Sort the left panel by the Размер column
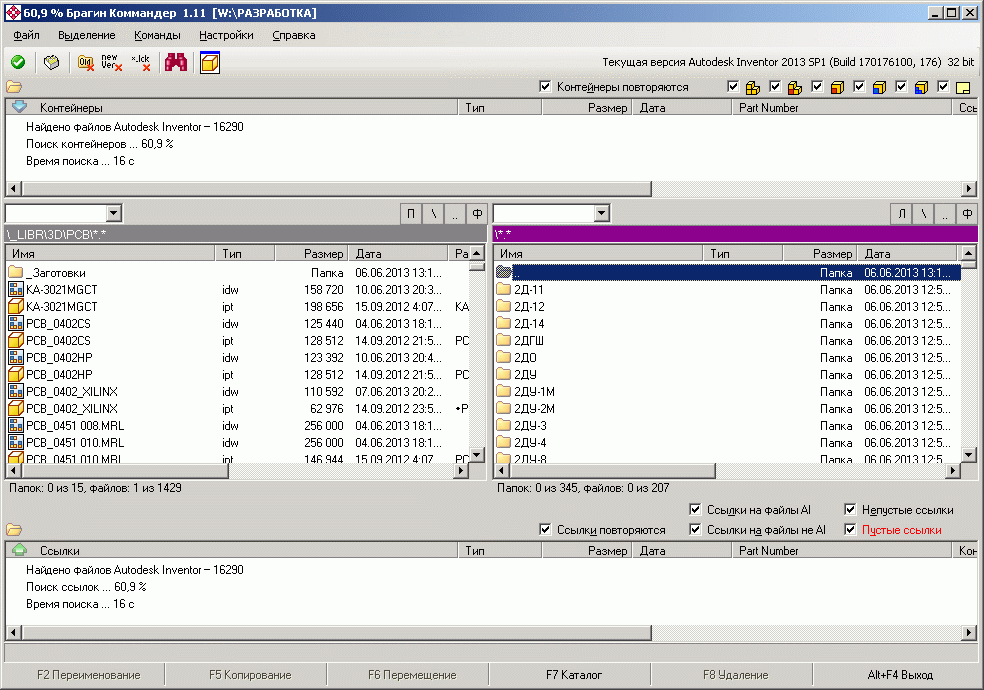The image size is (984, 690). 311,253
